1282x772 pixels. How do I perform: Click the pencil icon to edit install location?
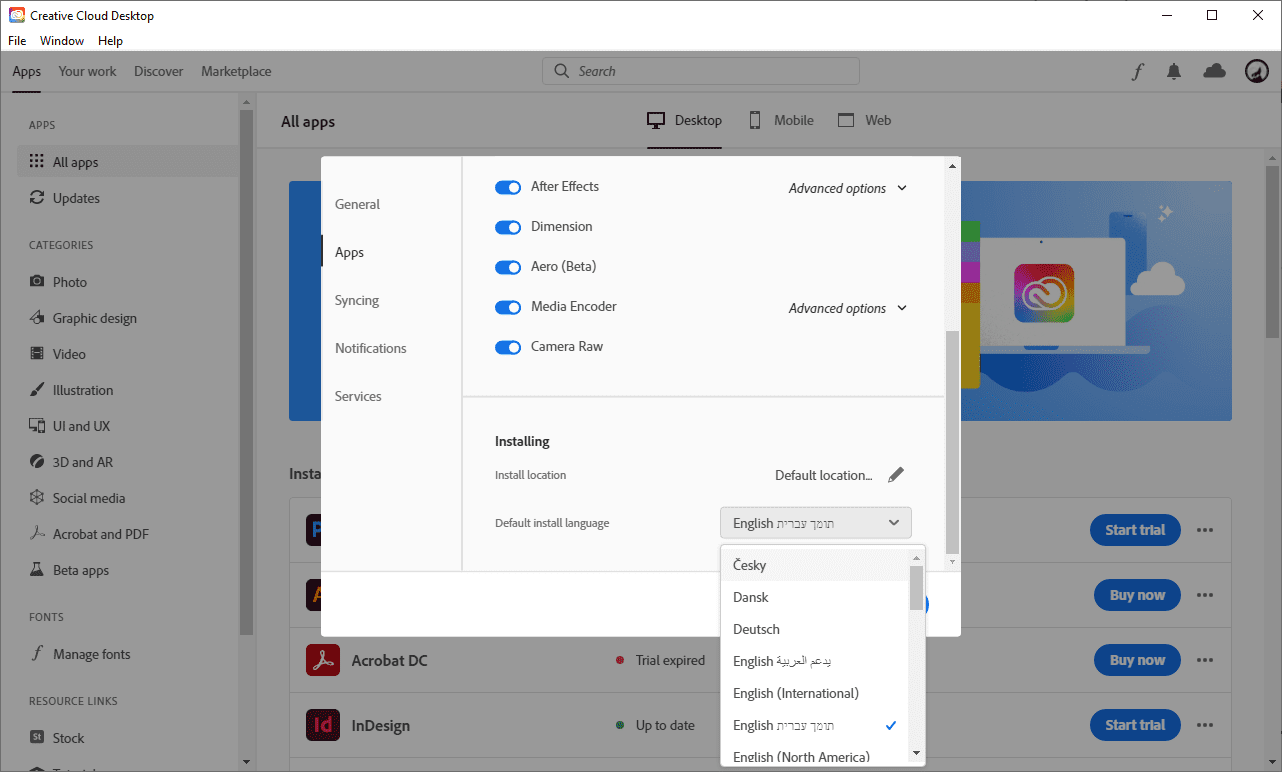coord(896,475)
